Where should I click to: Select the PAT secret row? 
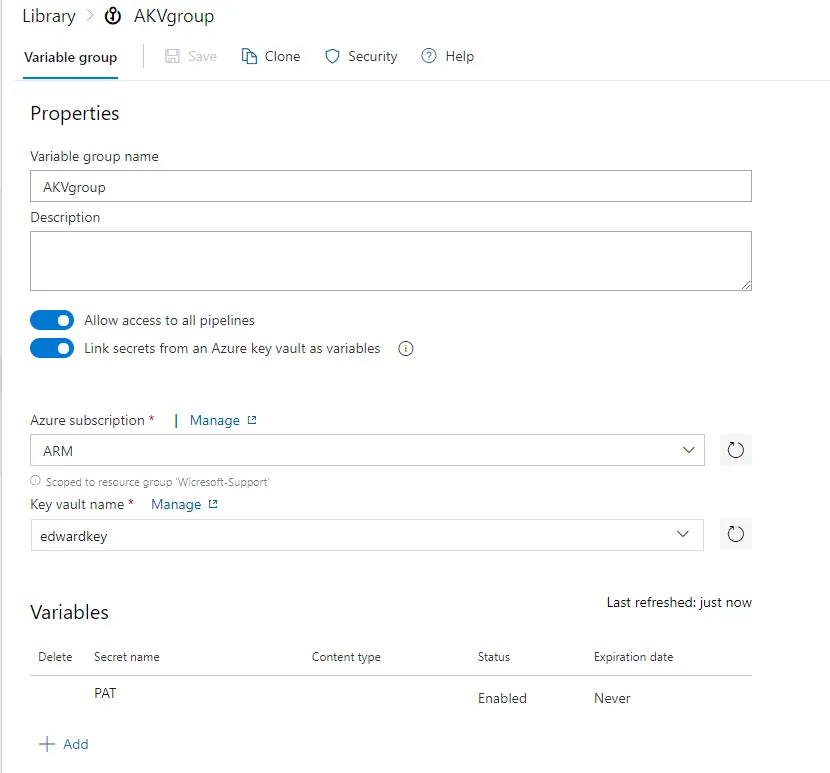105,693
